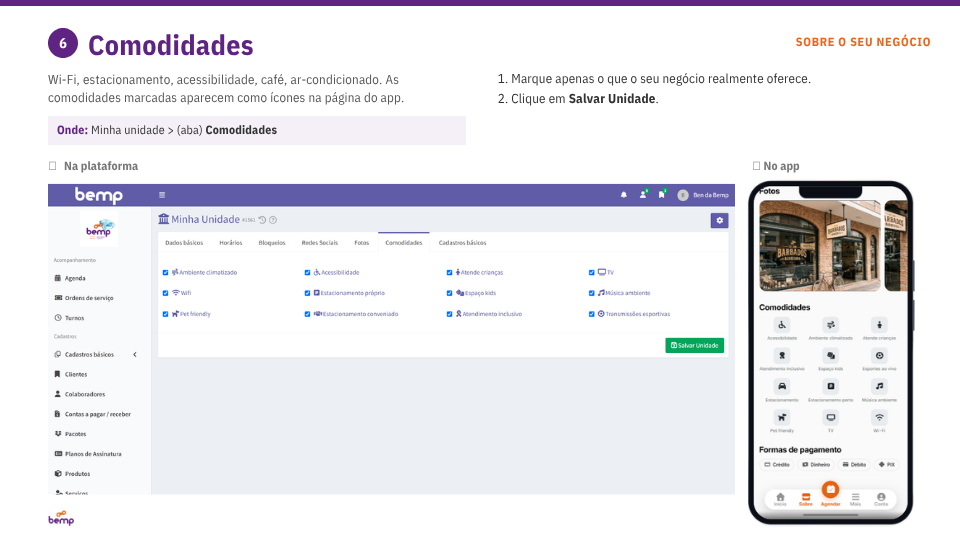
Task: Click the help question icon beside Minha Unidade
Action: pos(273,220)
